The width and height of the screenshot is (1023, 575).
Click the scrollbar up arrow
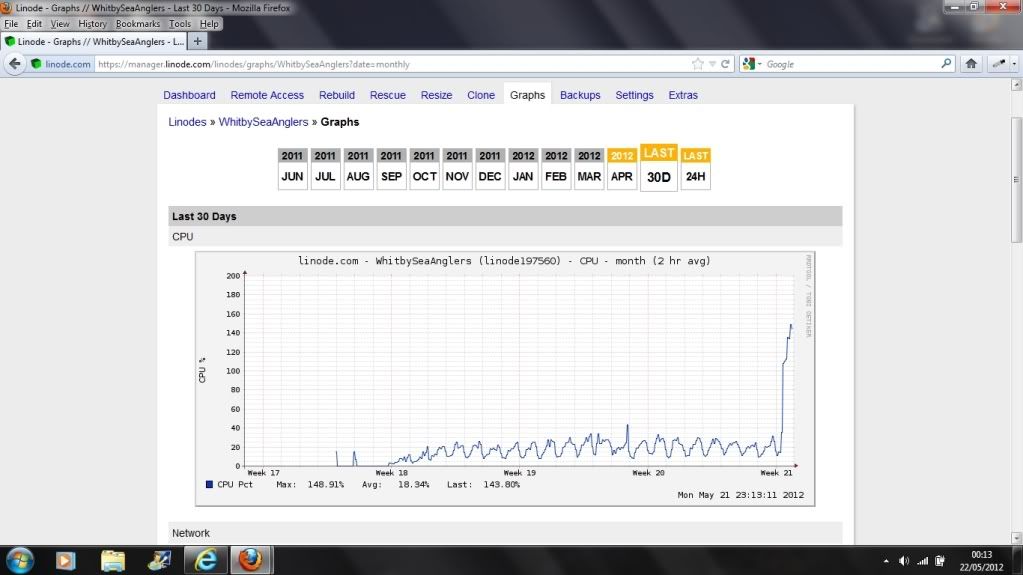pos(1016,85)
